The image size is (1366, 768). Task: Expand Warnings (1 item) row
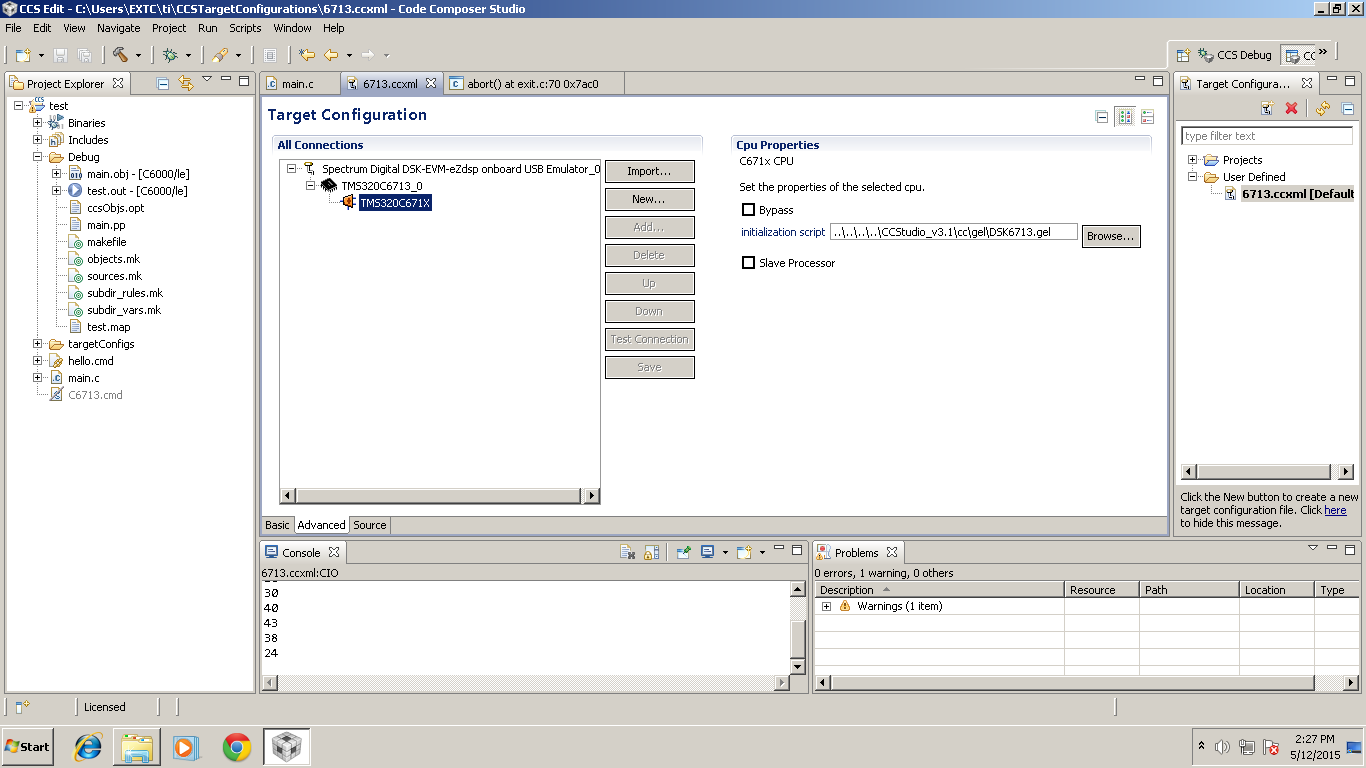(x=826, y=606)
